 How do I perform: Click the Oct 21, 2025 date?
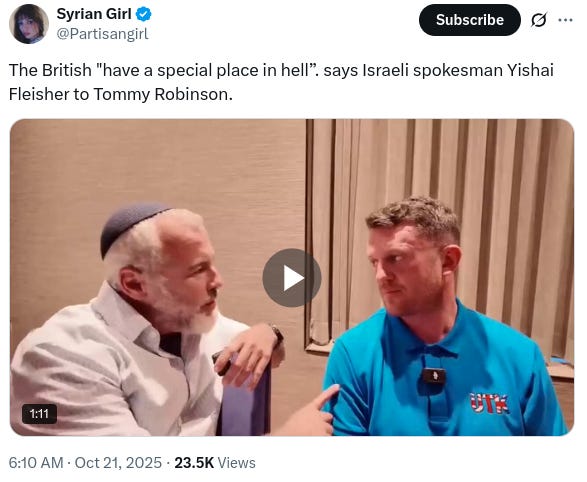[x=118, y=463]
